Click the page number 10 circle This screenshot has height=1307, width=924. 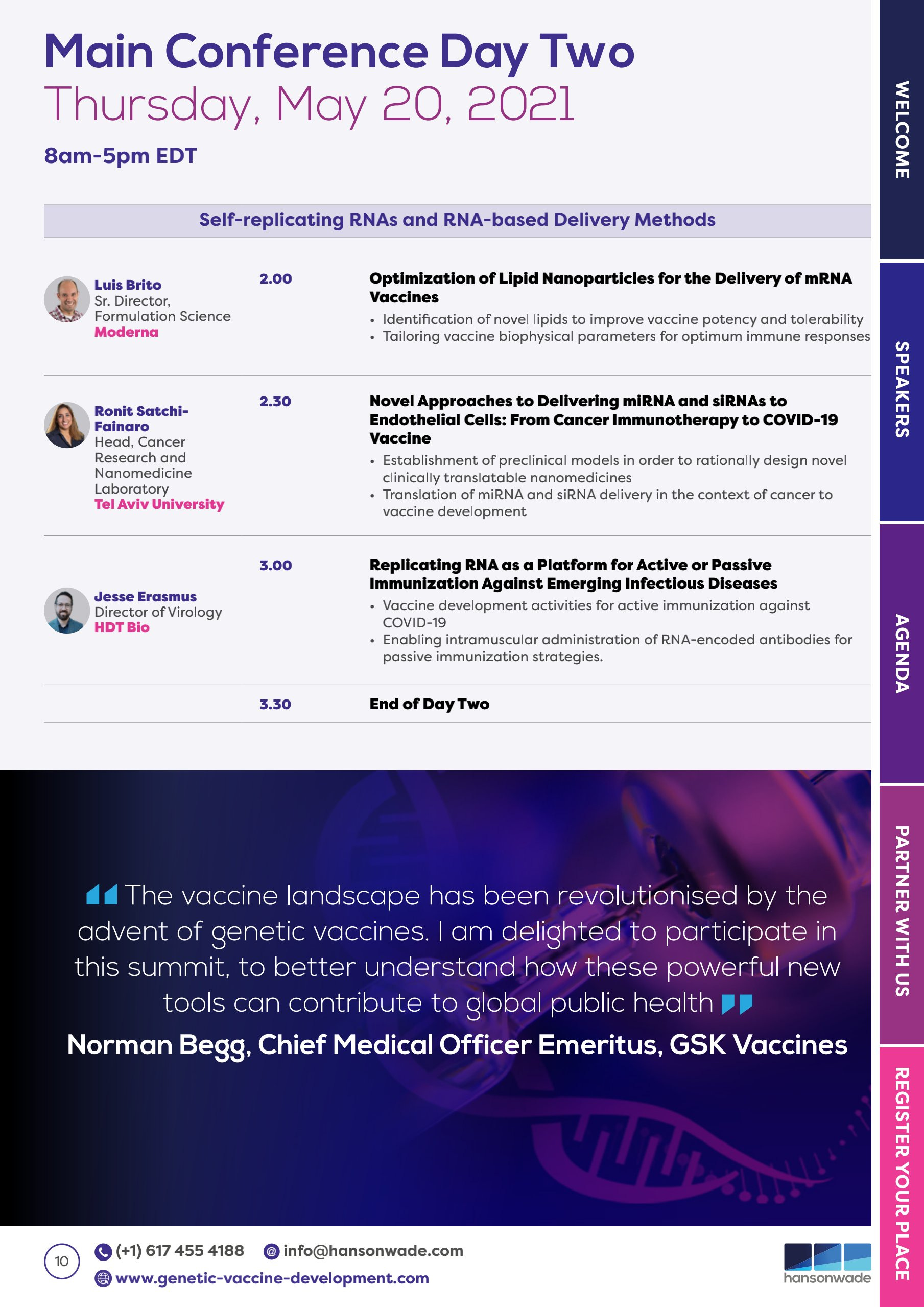62,1262
